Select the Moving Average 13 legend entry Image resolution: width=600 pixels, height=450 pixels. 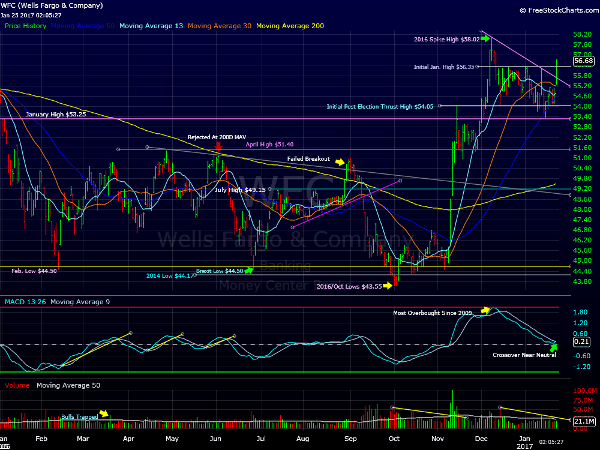pos(151,26)
